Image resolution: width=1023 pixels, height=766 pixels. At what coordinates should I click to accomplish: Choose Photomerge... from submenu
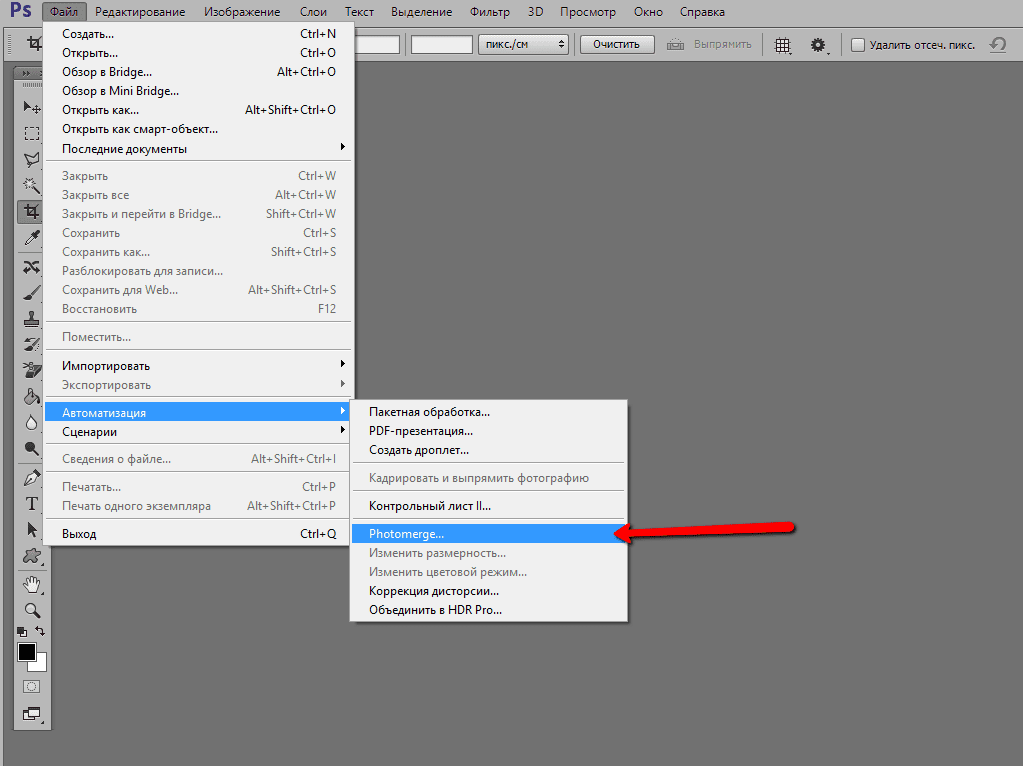click(489, 534)
